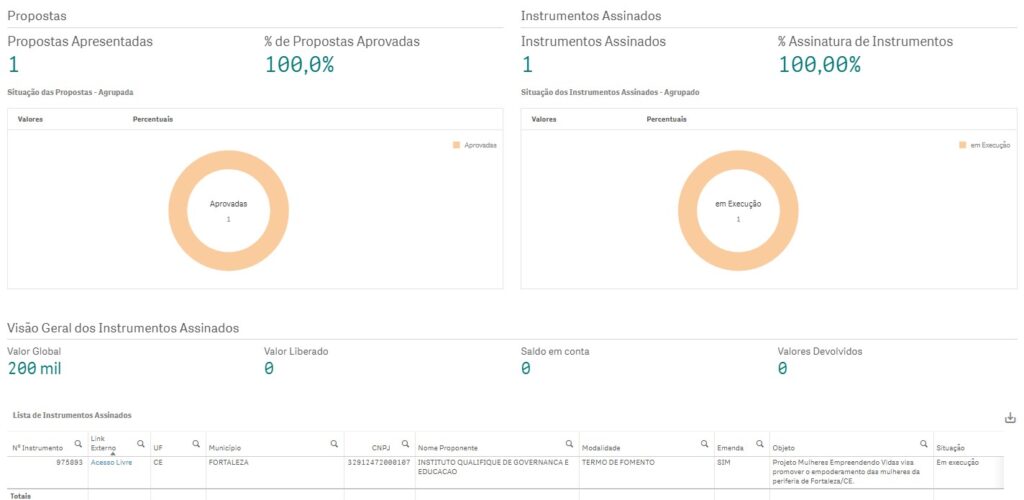Open search on the Emenda column
Viewport: 1024px width, 500px height.
pos(759,443)
